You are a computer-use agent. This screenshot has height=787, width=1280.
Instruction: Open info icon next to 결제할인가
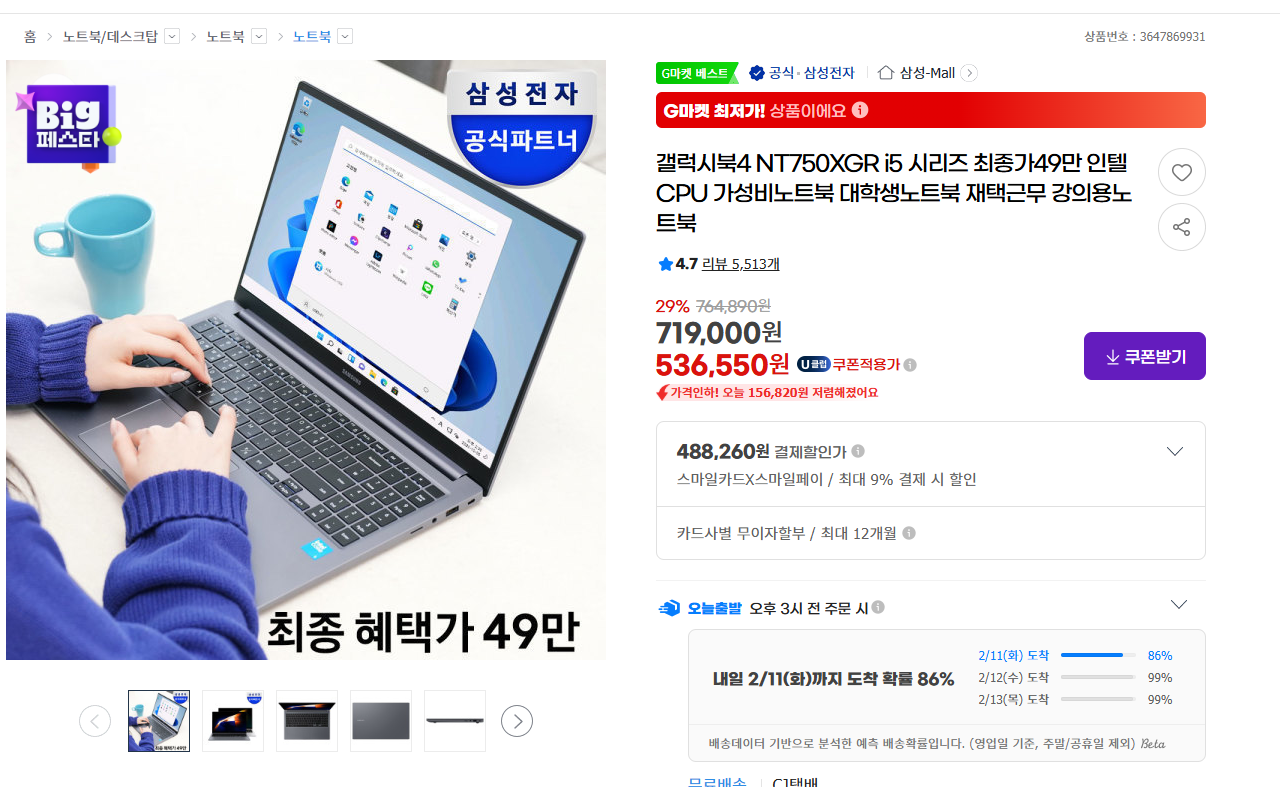tap(858, 451)
